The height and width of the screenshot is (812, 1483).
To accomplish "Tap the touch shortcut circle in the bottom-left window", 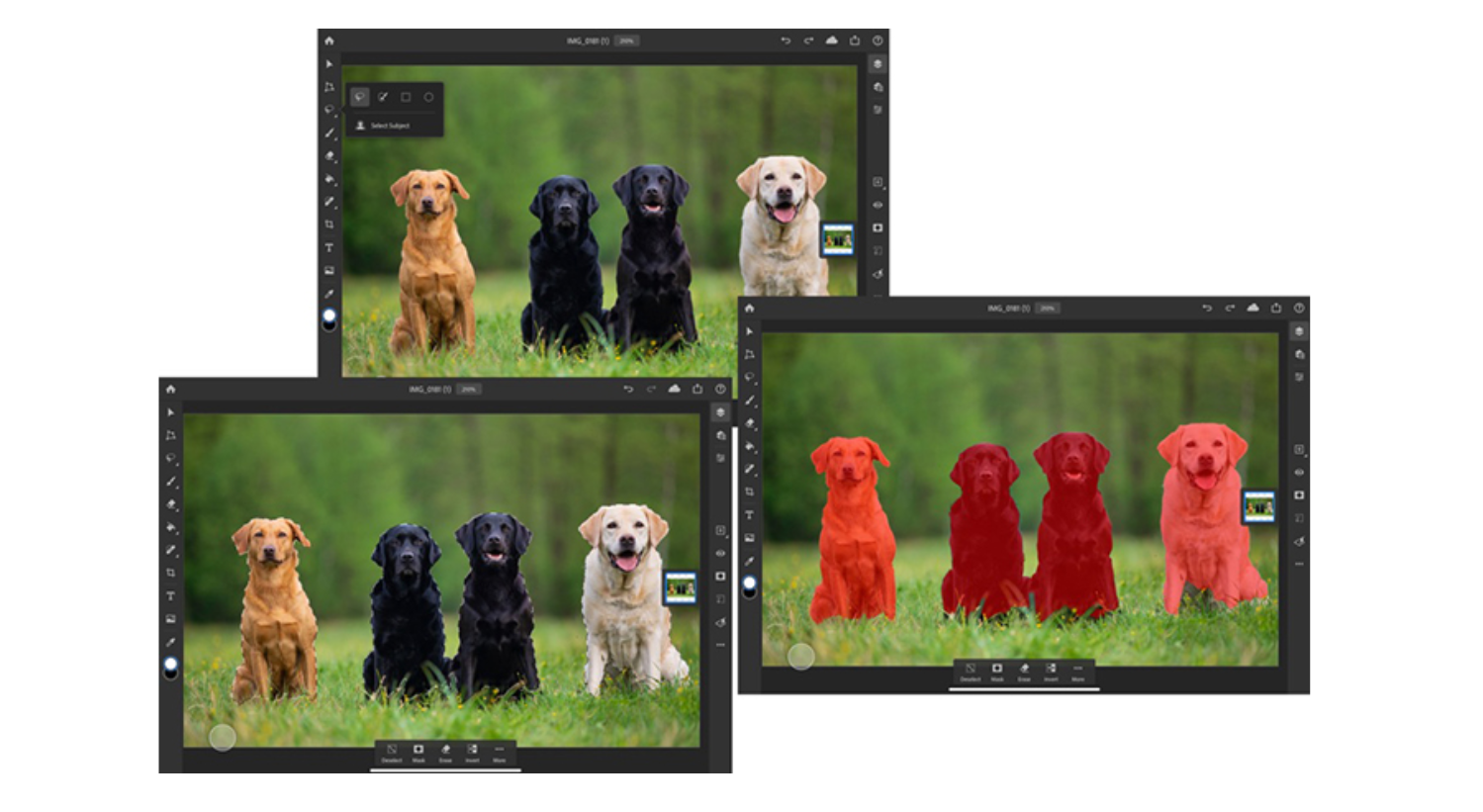I will [x=223, y=736].
